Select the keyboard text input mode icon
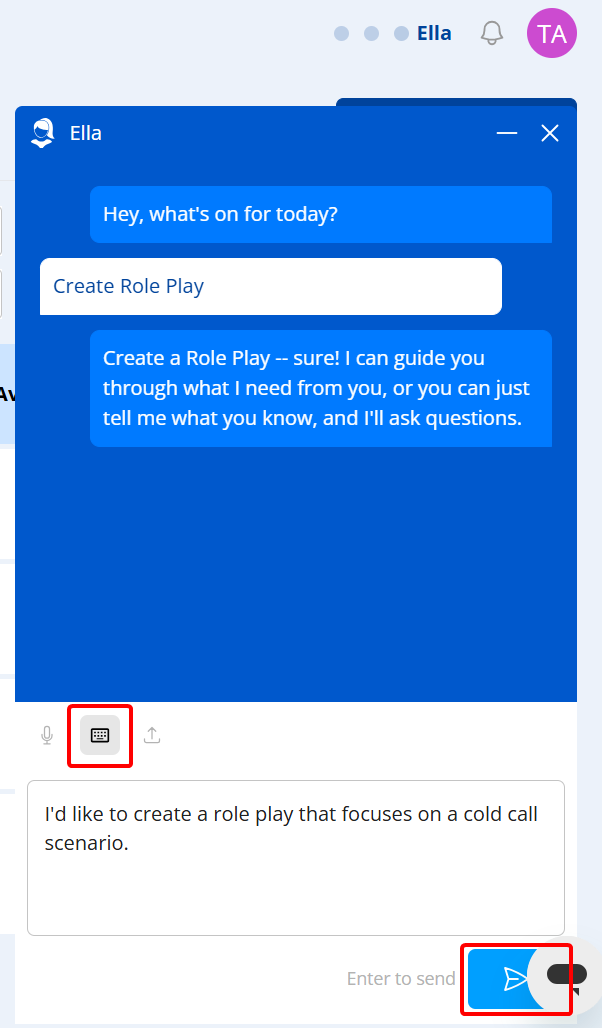Image resolution: width=602 pixels, height=1028 pixels. pos(100,736)
